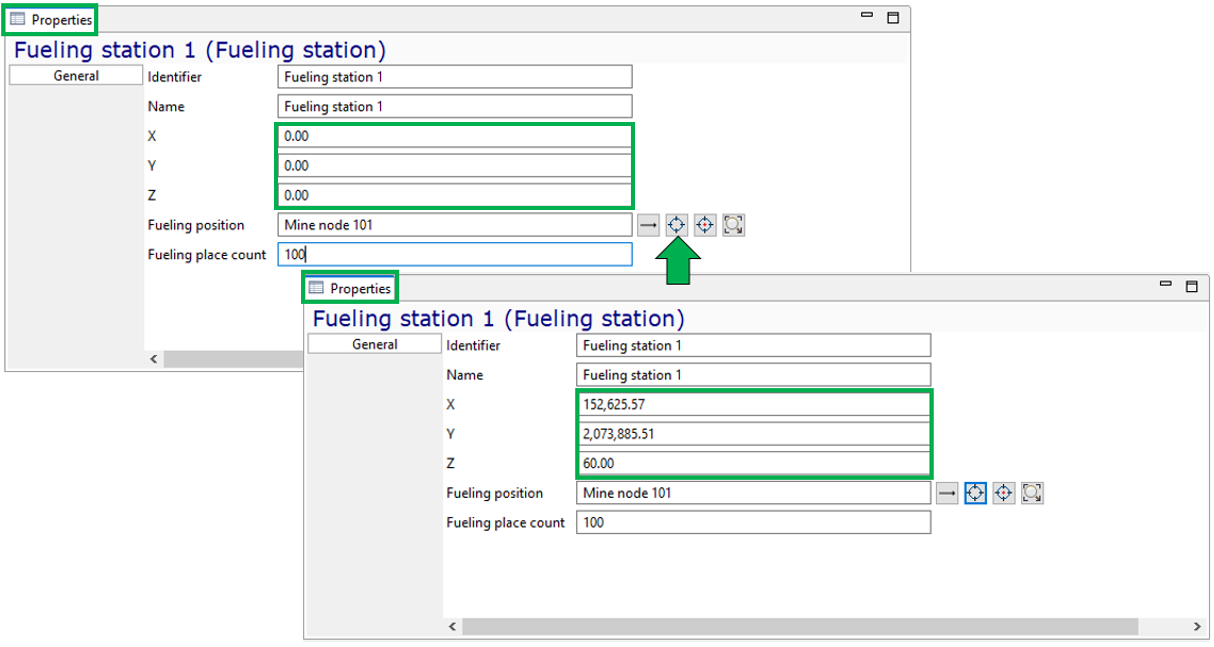The width and height of the screenshot is (1214, 647).
Task: Click Z field showing 60.00
Action: click(754, 463)
